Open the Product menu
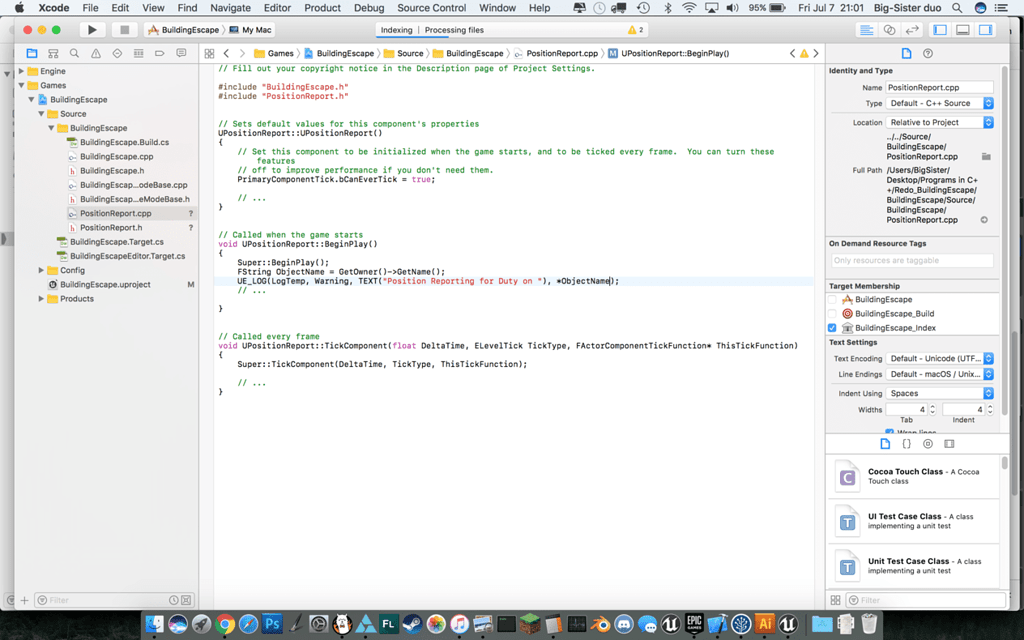1024x640 pixels. (x=322, y=8)
